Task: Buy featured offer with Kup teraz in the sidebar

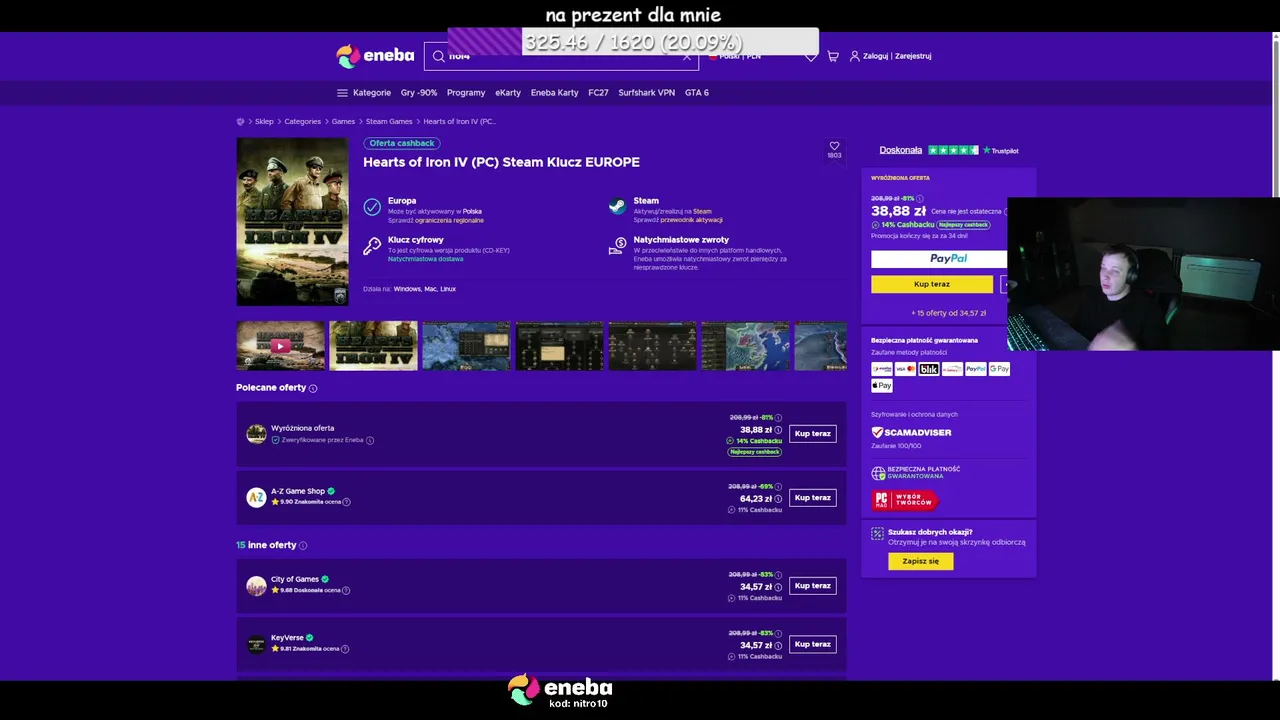Action: (932, 284)
